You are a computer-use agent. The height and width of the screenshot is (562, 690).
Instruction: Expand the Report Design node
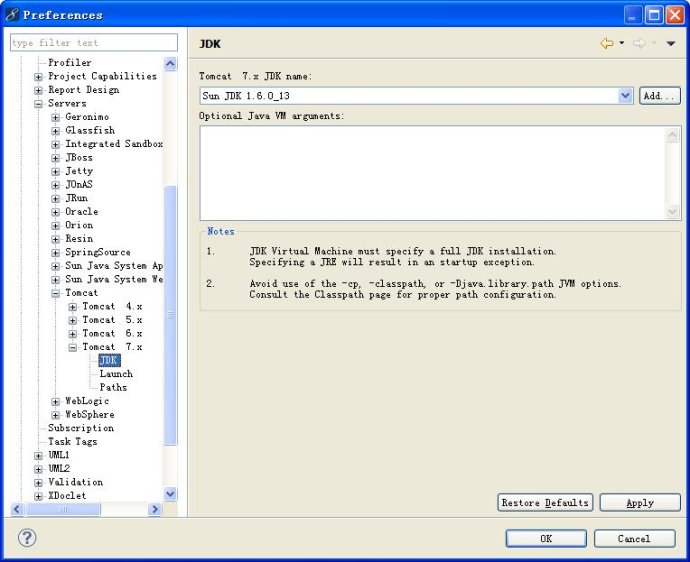[39, 90]
